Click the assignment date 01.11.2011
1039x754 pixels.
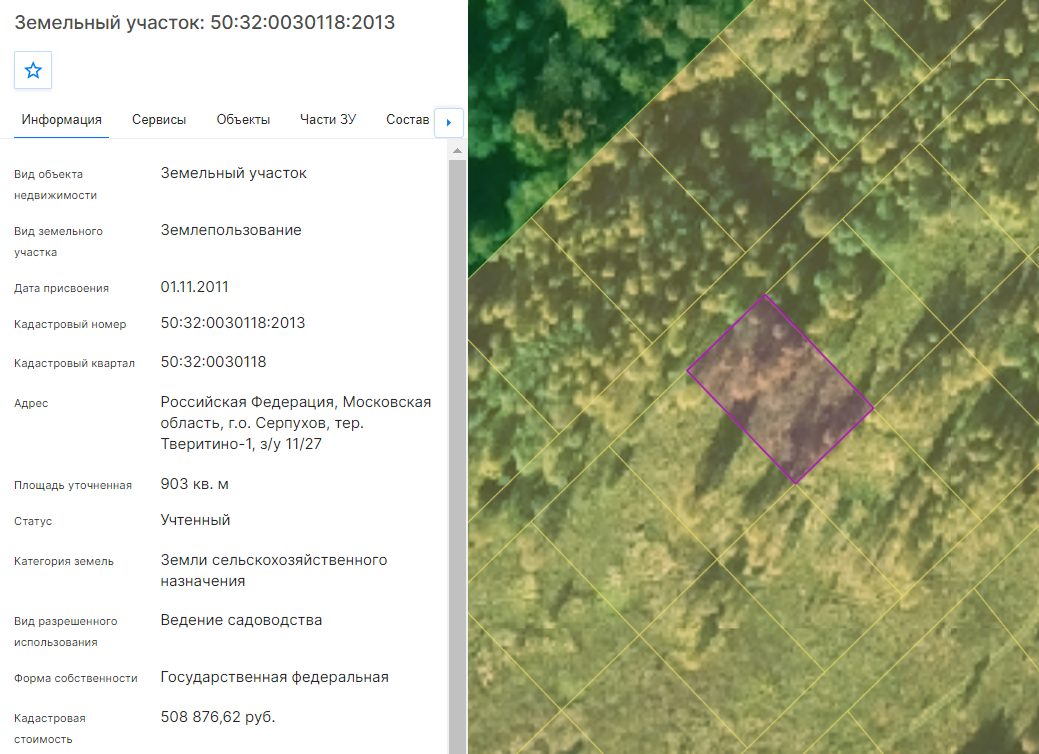point(194,287)
